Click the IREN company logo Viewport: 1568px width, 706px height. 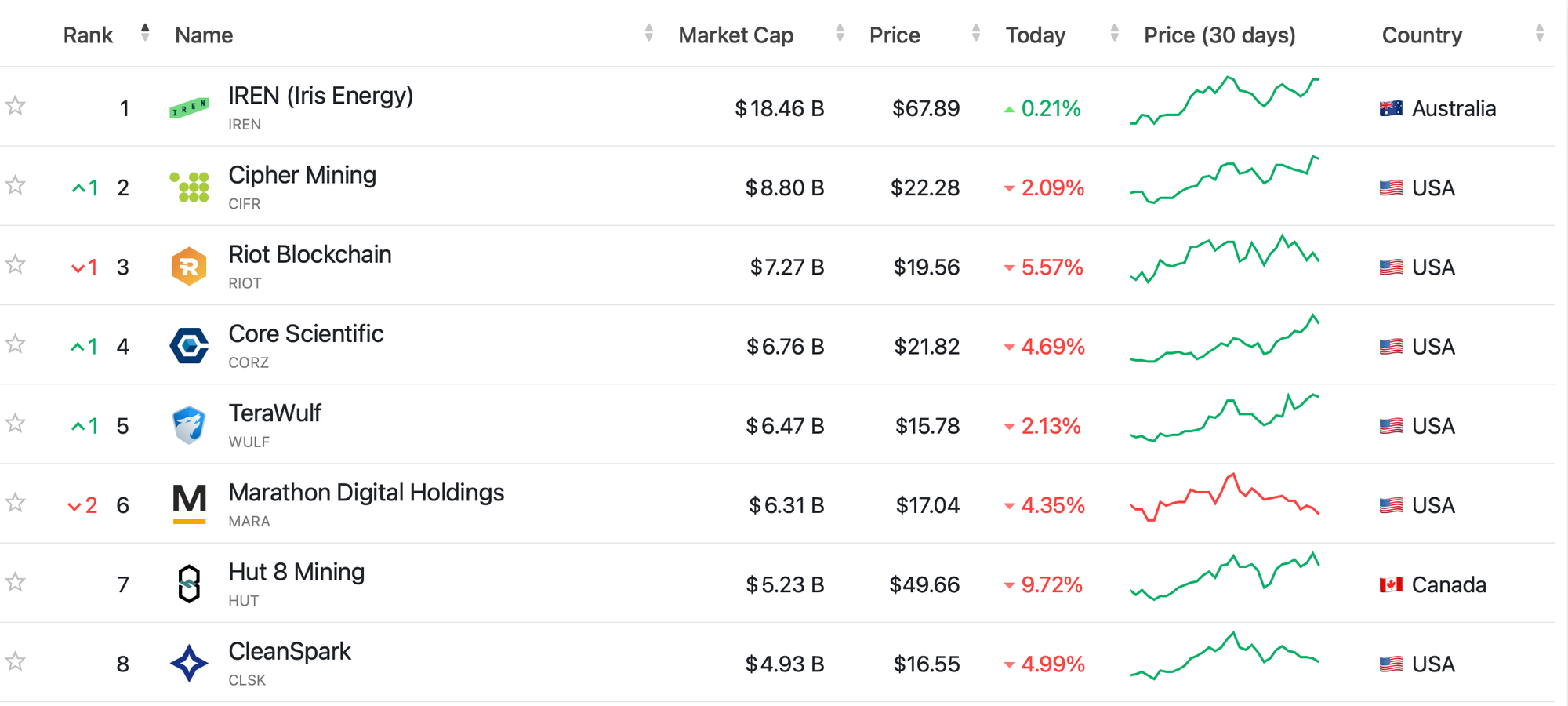pyautogui.click(x=189, y=108)
